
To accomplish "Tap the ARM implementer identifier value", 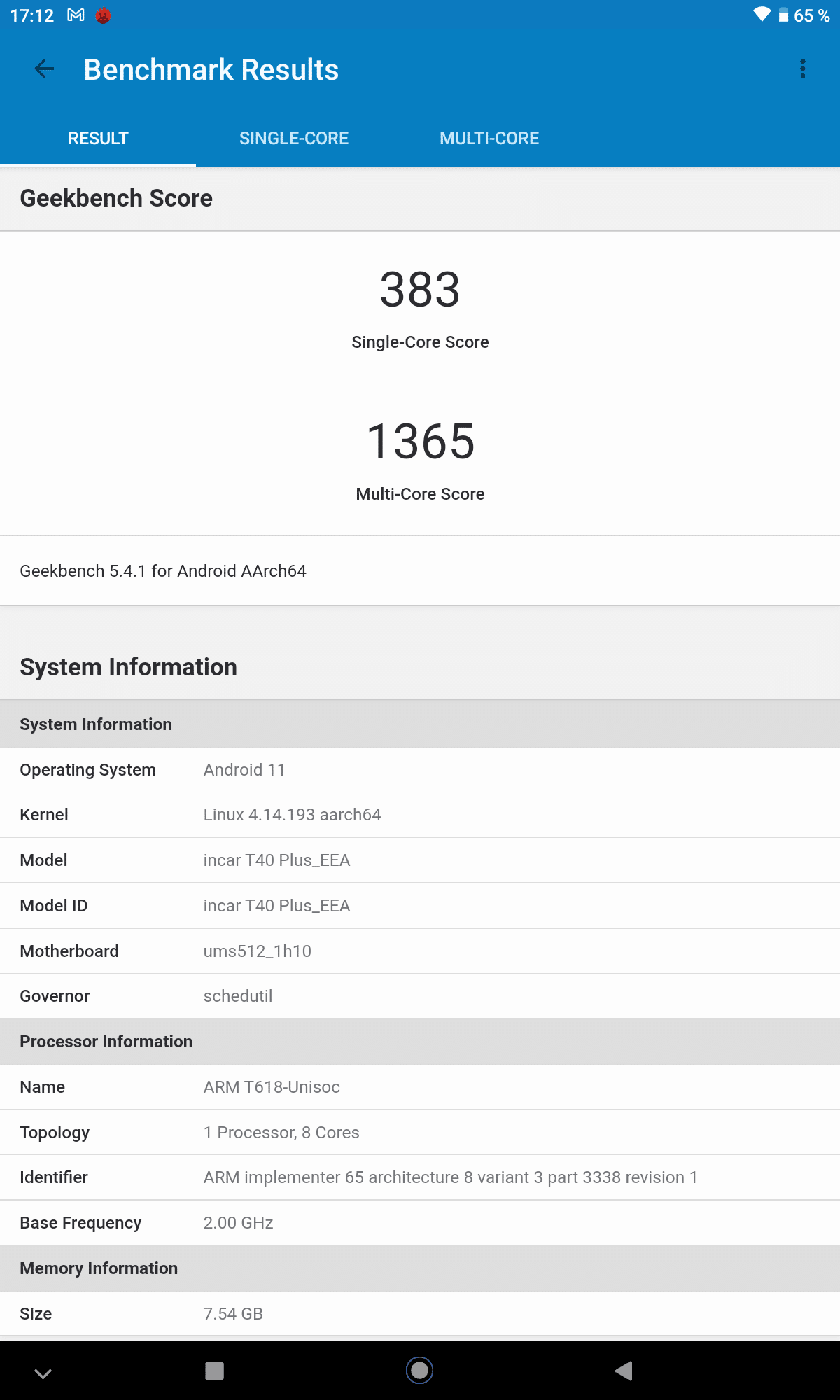I will pos(450,1177).
